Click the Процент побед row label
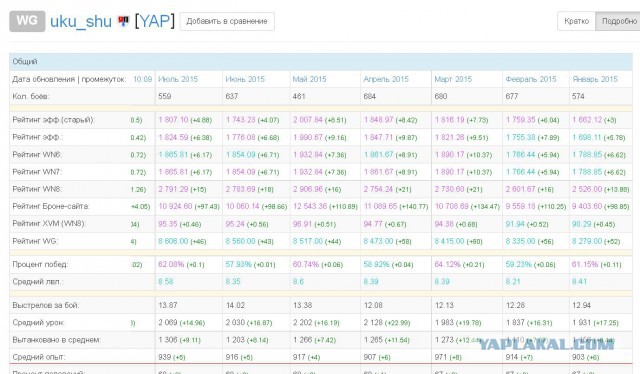Viewport: 640px width, 374px height. [x=40, y=264]
